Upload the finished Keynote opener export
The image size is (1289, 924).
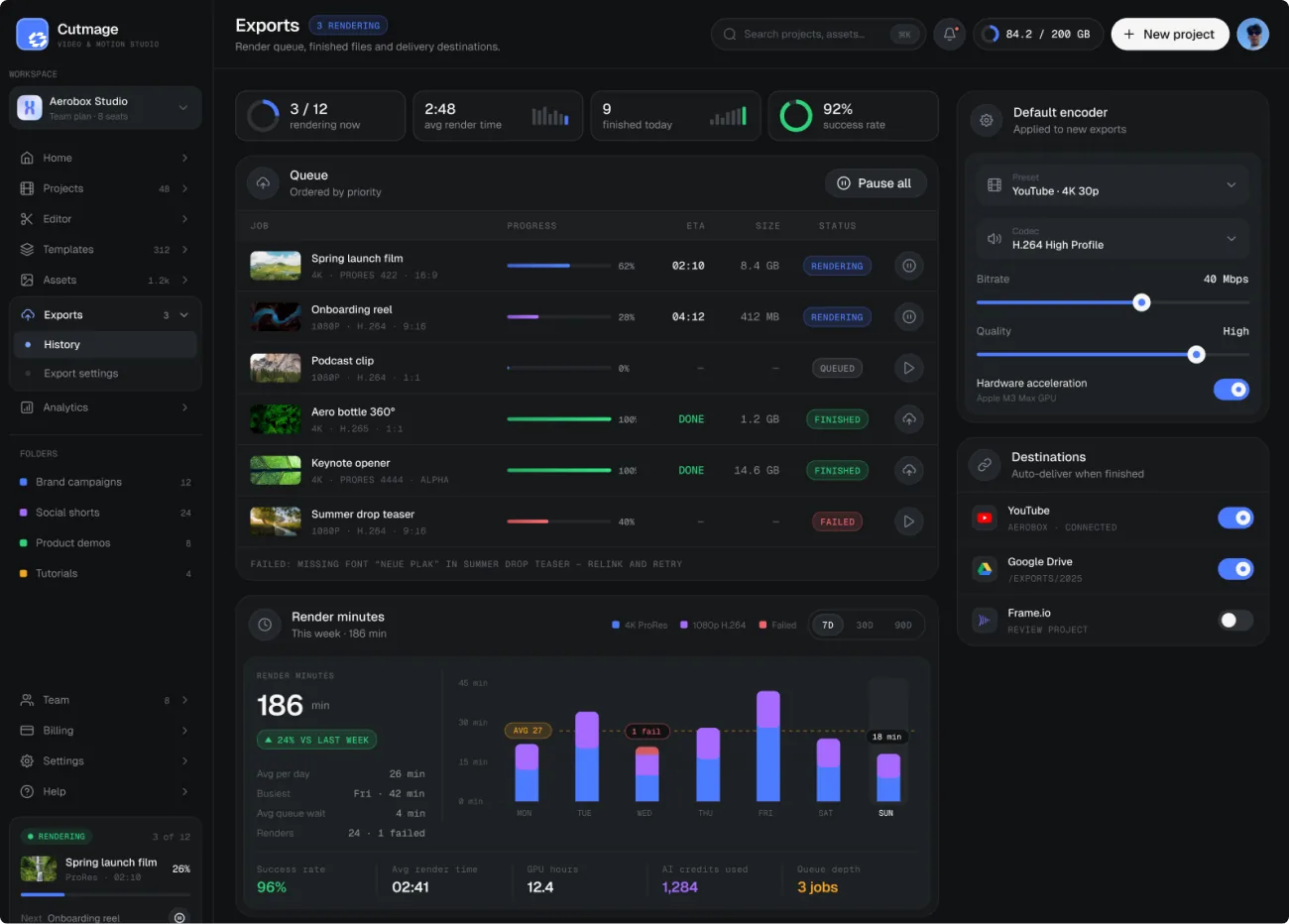pyautogui.click(x=908, y=470)
